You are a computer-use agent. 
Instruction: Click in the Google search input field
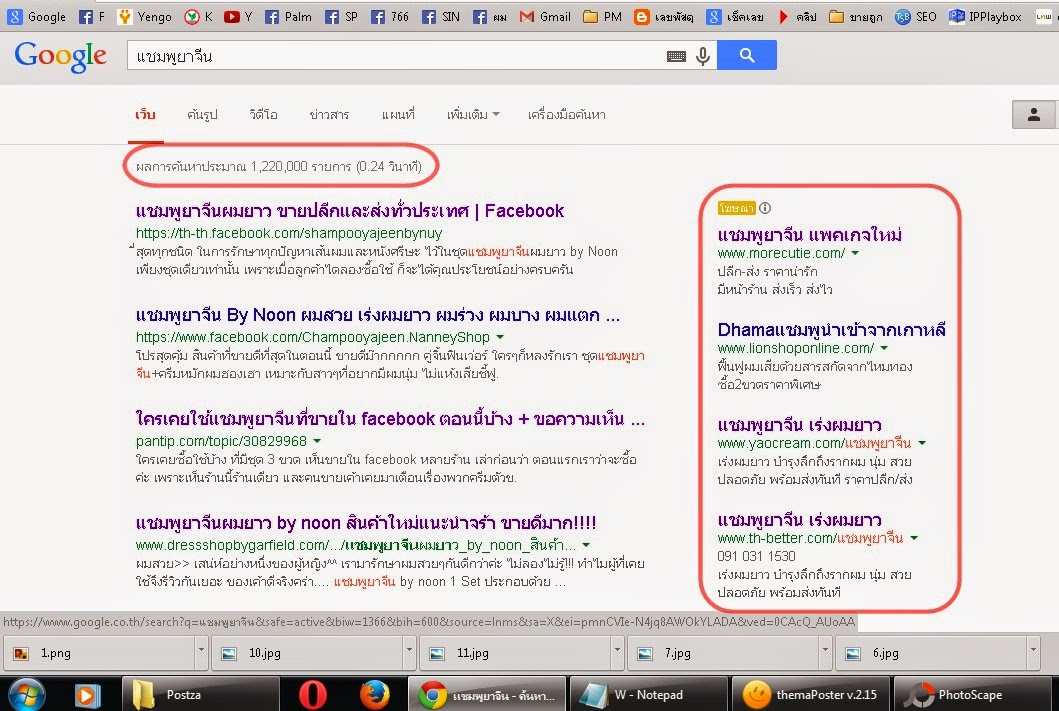pos(395,56)
